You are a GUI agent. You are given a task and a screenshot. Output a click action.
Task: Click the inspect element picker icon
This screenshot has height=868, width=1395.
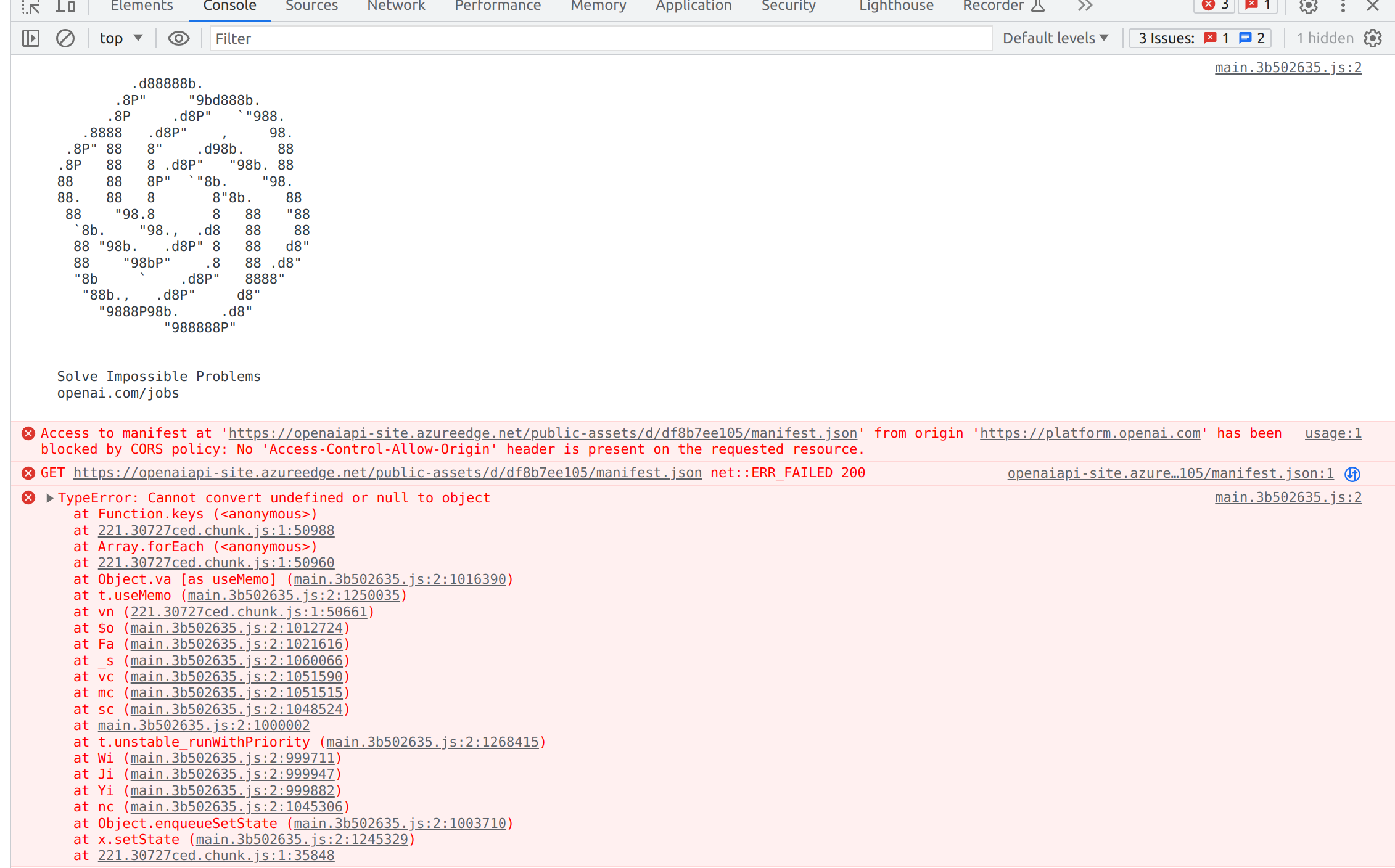(x=31, y=6)
